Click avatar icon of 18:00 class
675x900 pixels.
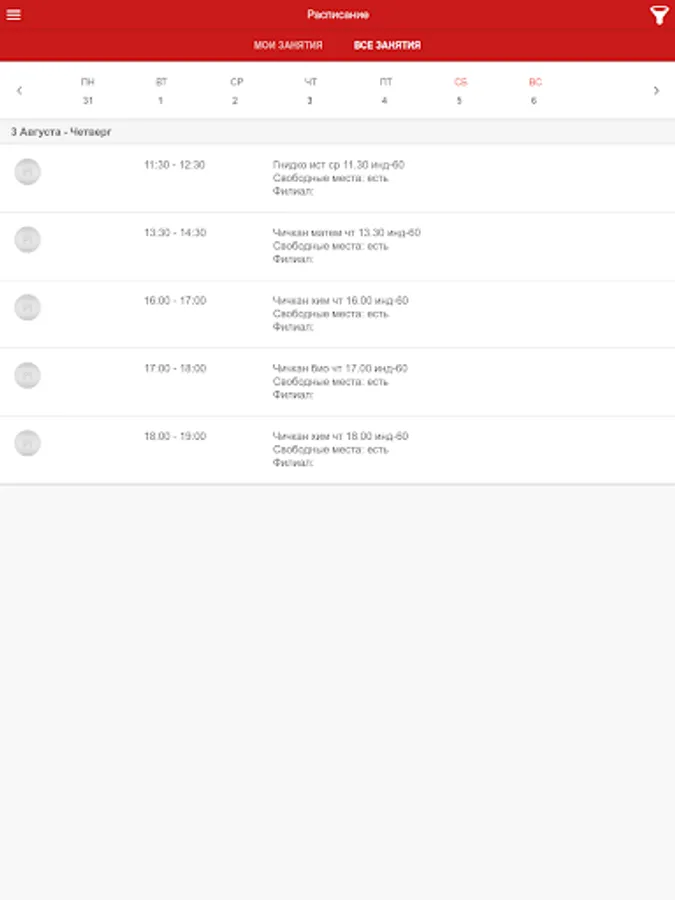point(28,444)
